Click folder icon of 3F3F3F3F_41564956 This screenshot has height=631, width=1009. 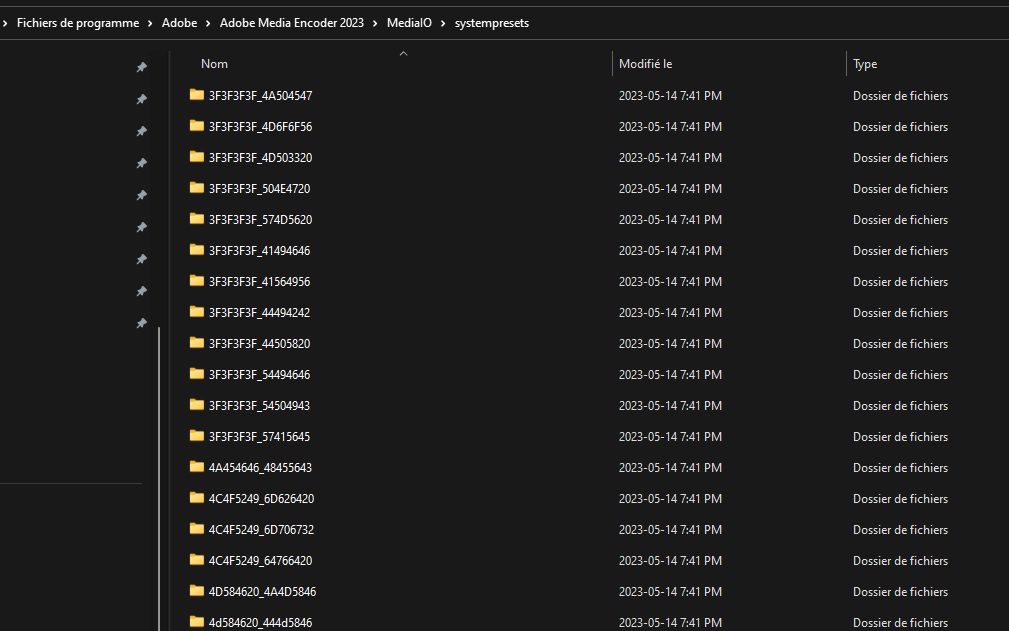pos(197,280)
